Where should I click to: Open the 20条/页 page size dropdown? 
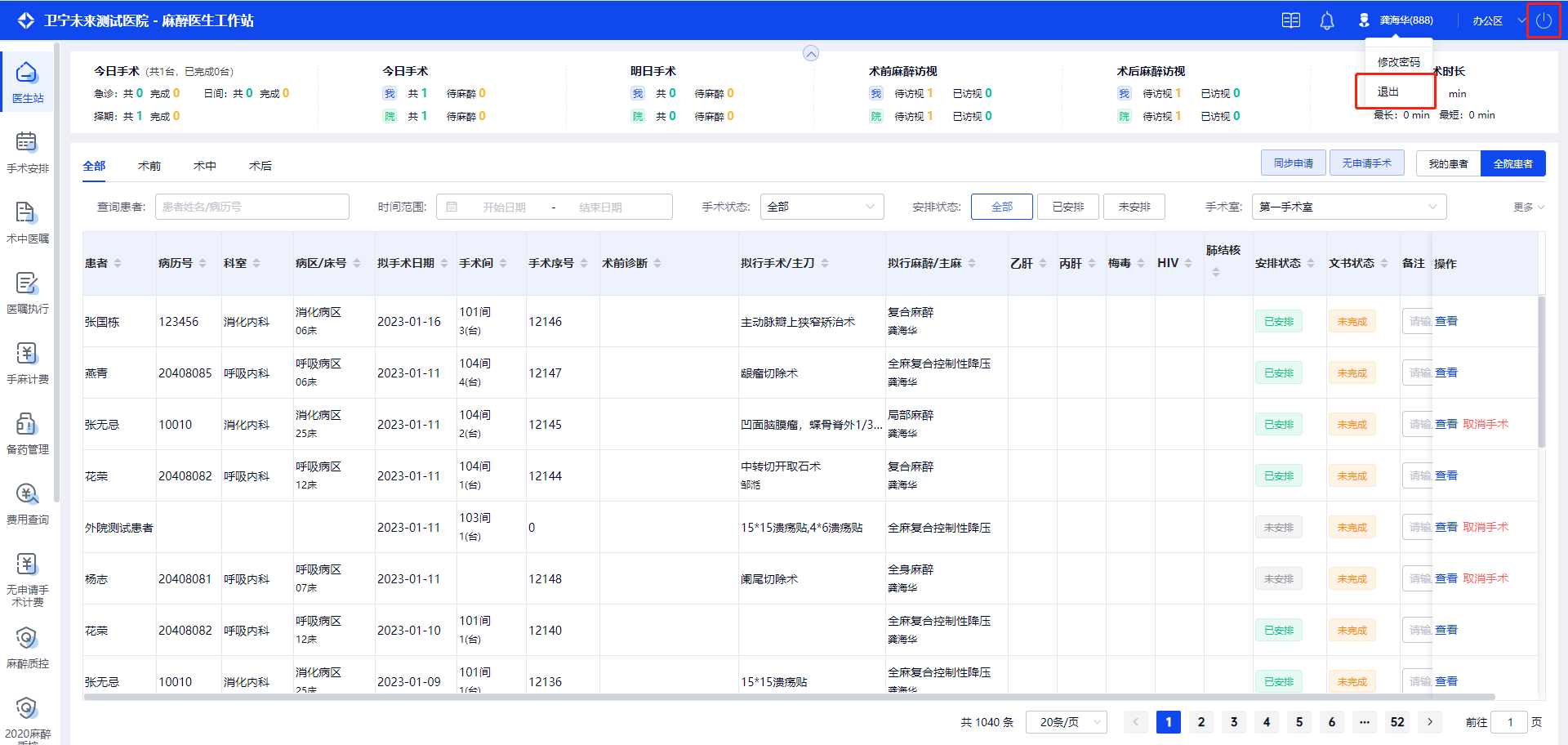[1066, 722]
